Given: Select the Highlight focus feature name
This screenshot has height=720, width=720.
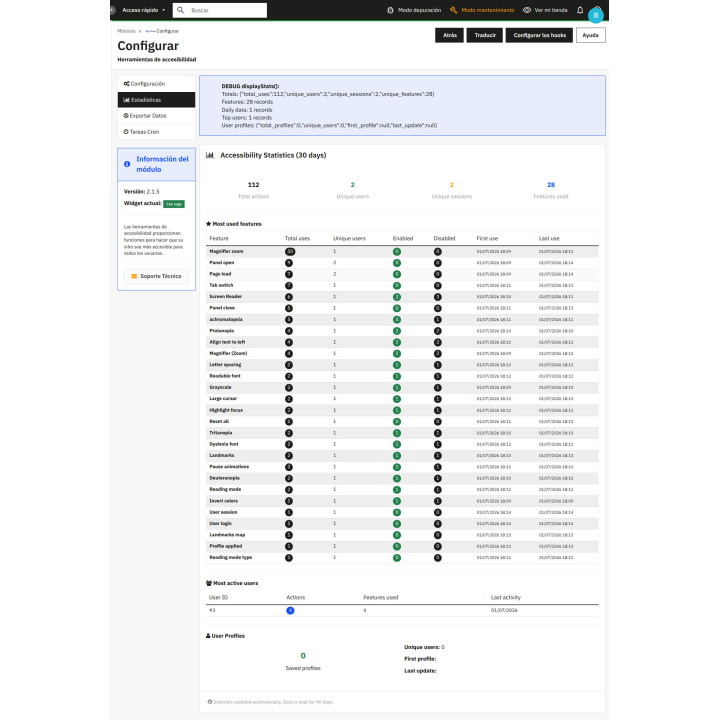Looking at the screenshot, I should pyautogui.click(x=226, y=410).
